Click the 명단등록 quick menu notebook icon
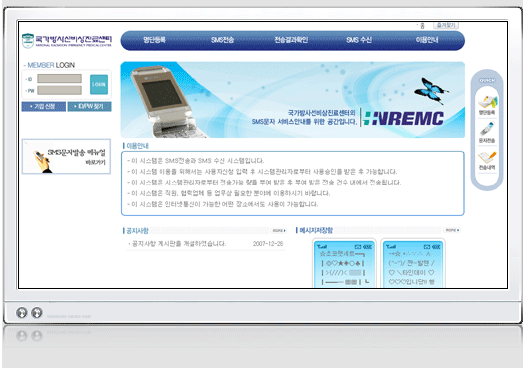The width and height of the screenshot is (523, 368). (x=487, y=102)
